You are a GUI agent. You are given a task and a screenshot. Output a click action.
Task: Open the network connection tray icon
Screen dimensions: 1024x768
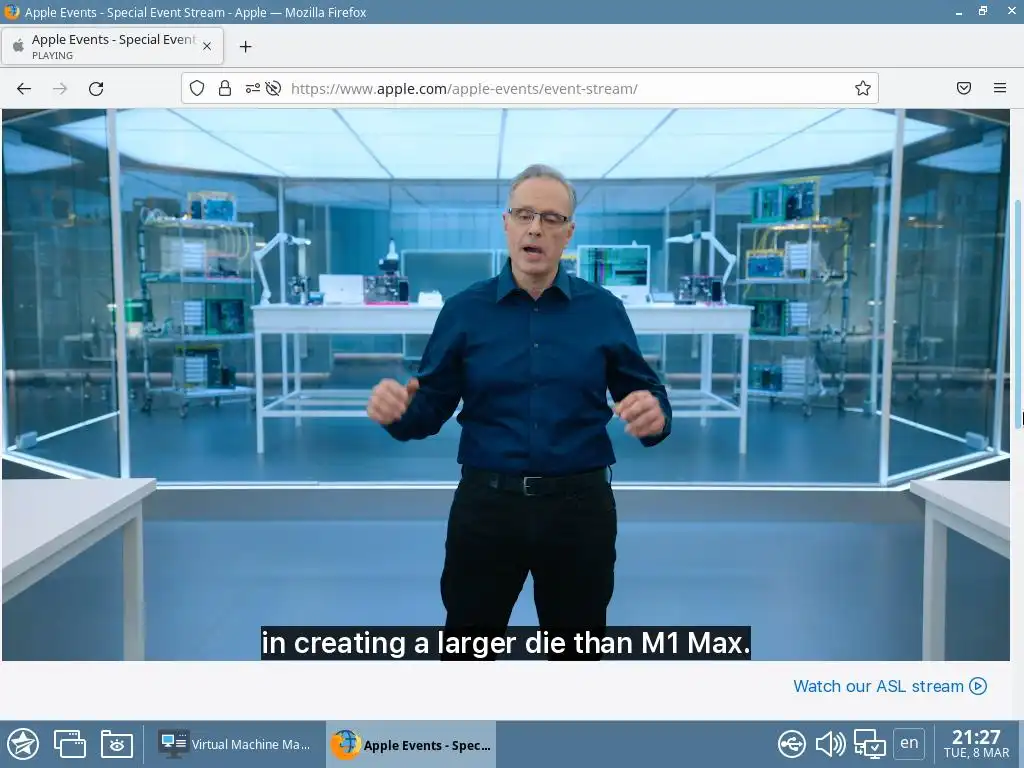870,744
